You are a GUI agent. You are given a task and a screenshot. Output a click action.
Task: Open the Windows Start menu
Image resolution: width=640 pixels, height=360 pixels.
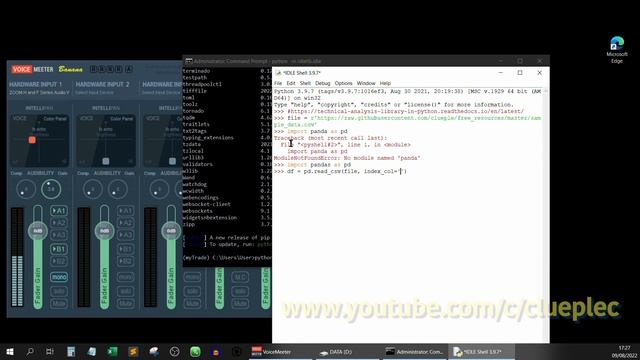point(10,351)
